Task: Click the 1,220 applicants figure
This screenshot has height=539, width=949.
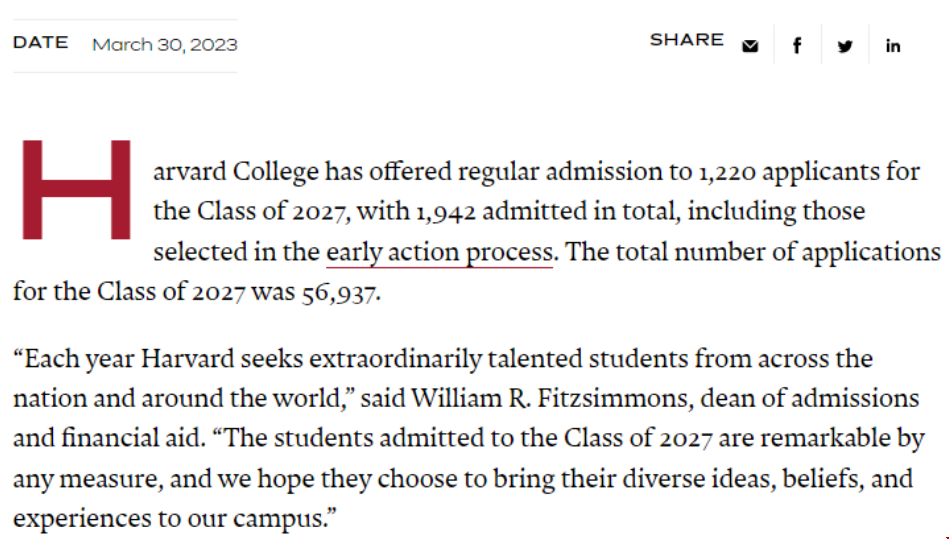Action: pos(727,172)
